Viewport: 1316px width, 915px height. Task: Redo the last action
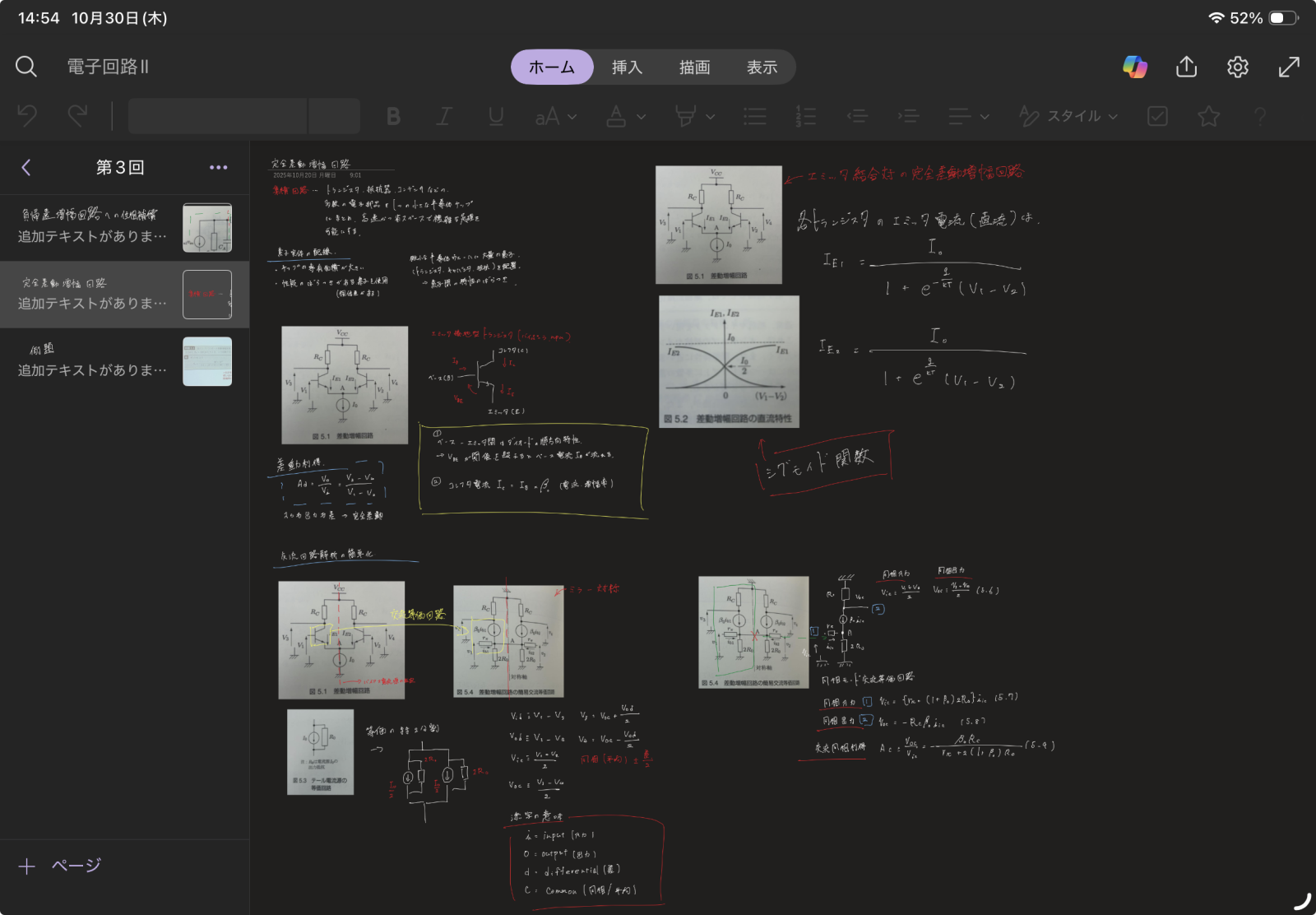coord(76,116)
